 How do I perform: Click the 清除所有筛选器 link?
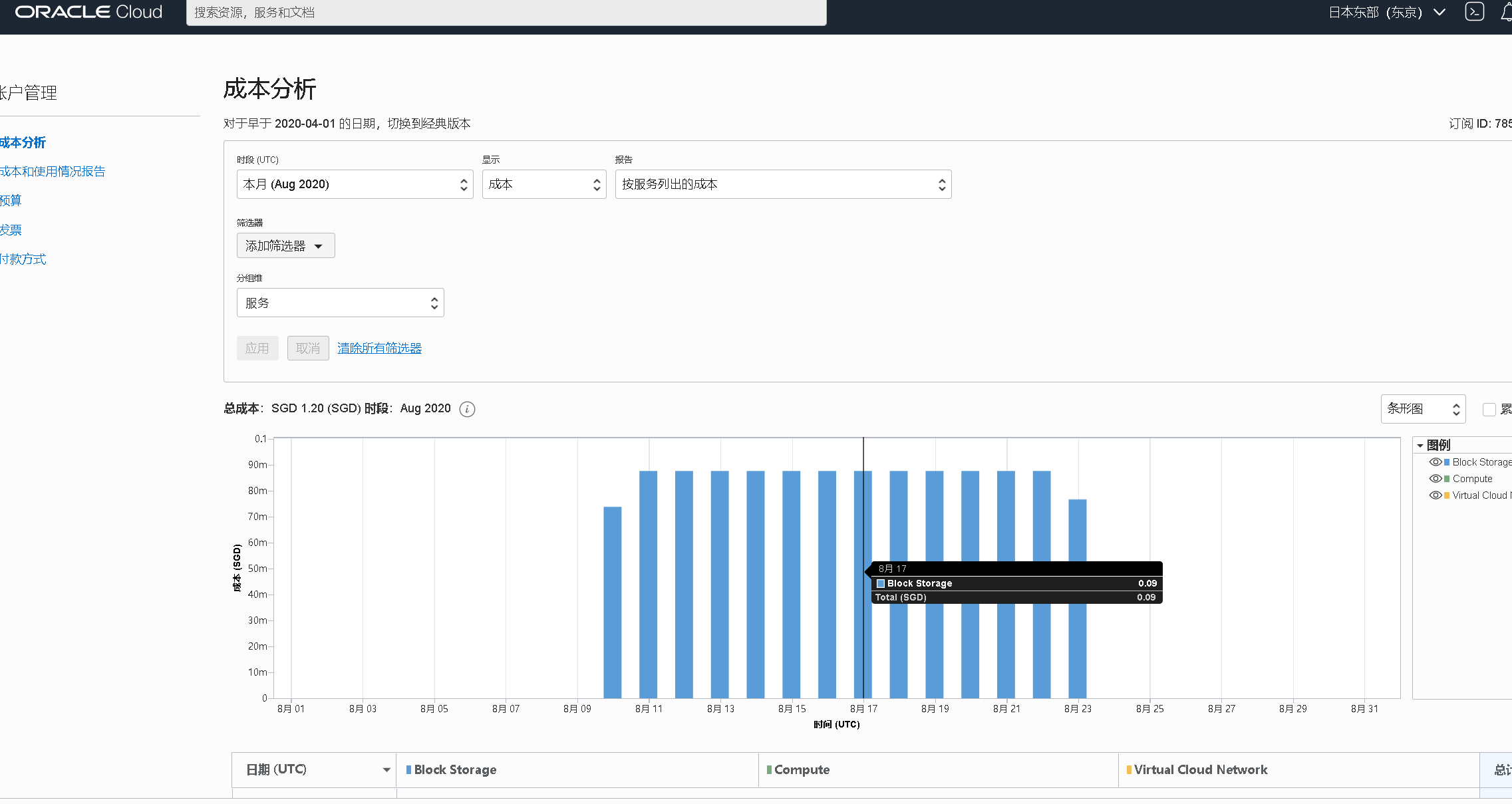click(379, 348)
